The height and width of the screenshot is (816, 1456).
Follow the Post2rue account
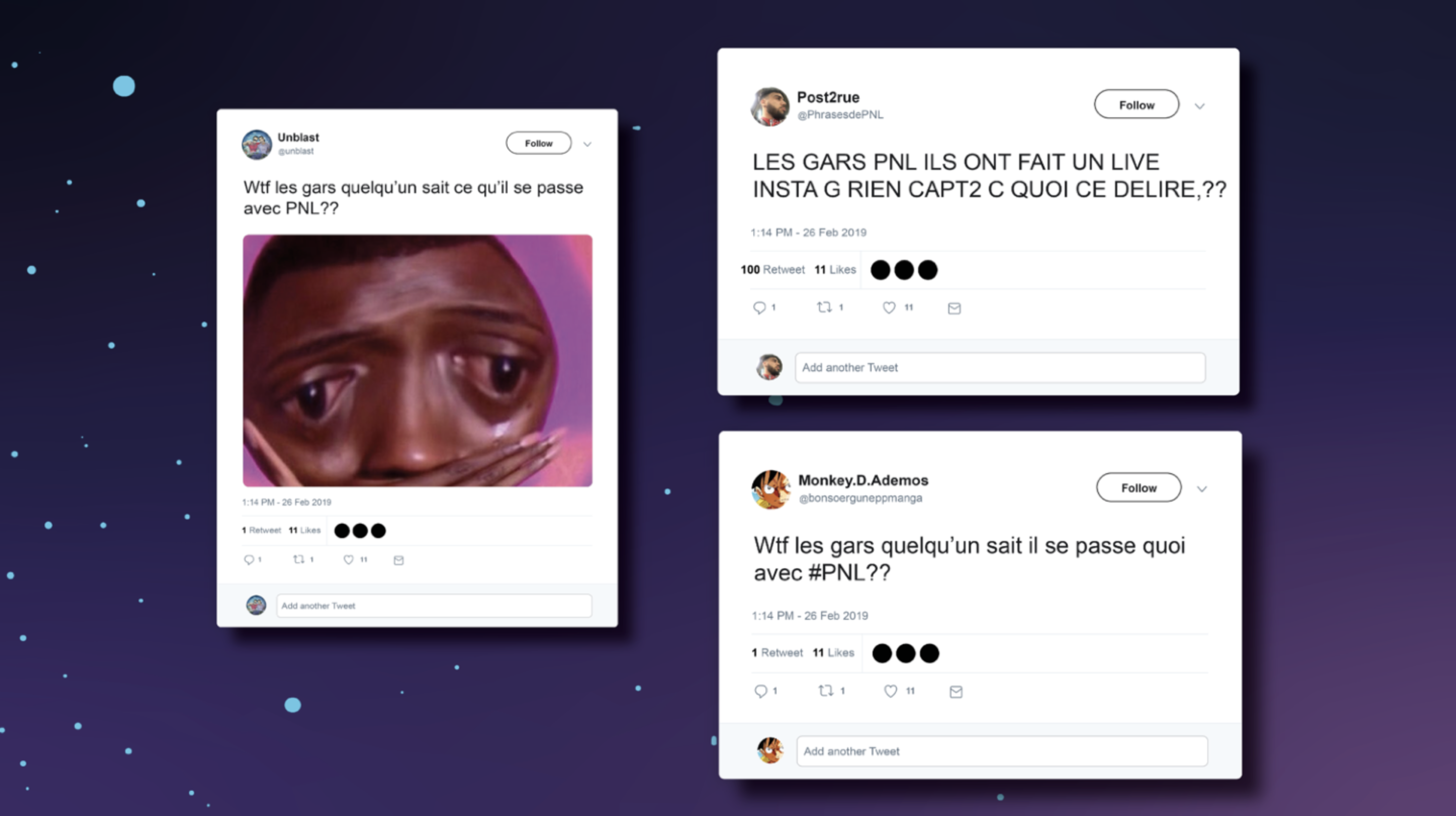pos(1136,105)
